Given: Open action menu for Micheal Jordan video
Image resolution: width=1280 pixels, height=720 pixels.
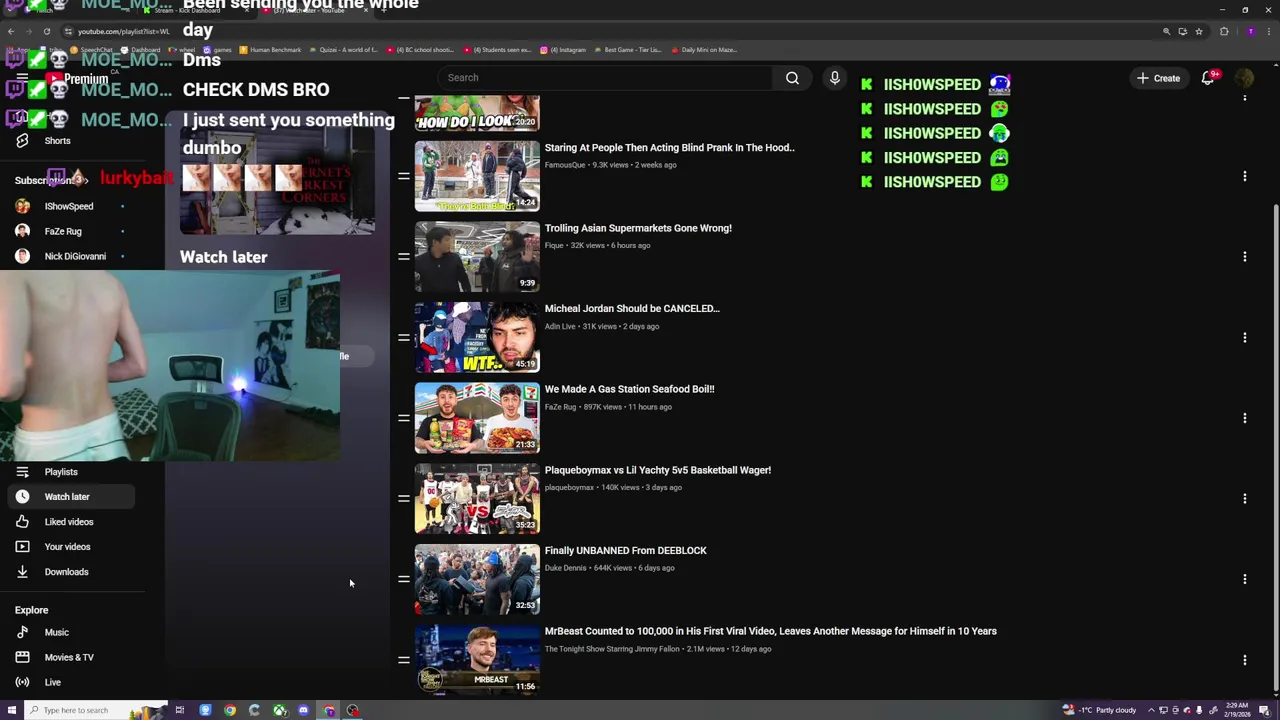Looking at the screenshot, I should tap(1244, 337).
